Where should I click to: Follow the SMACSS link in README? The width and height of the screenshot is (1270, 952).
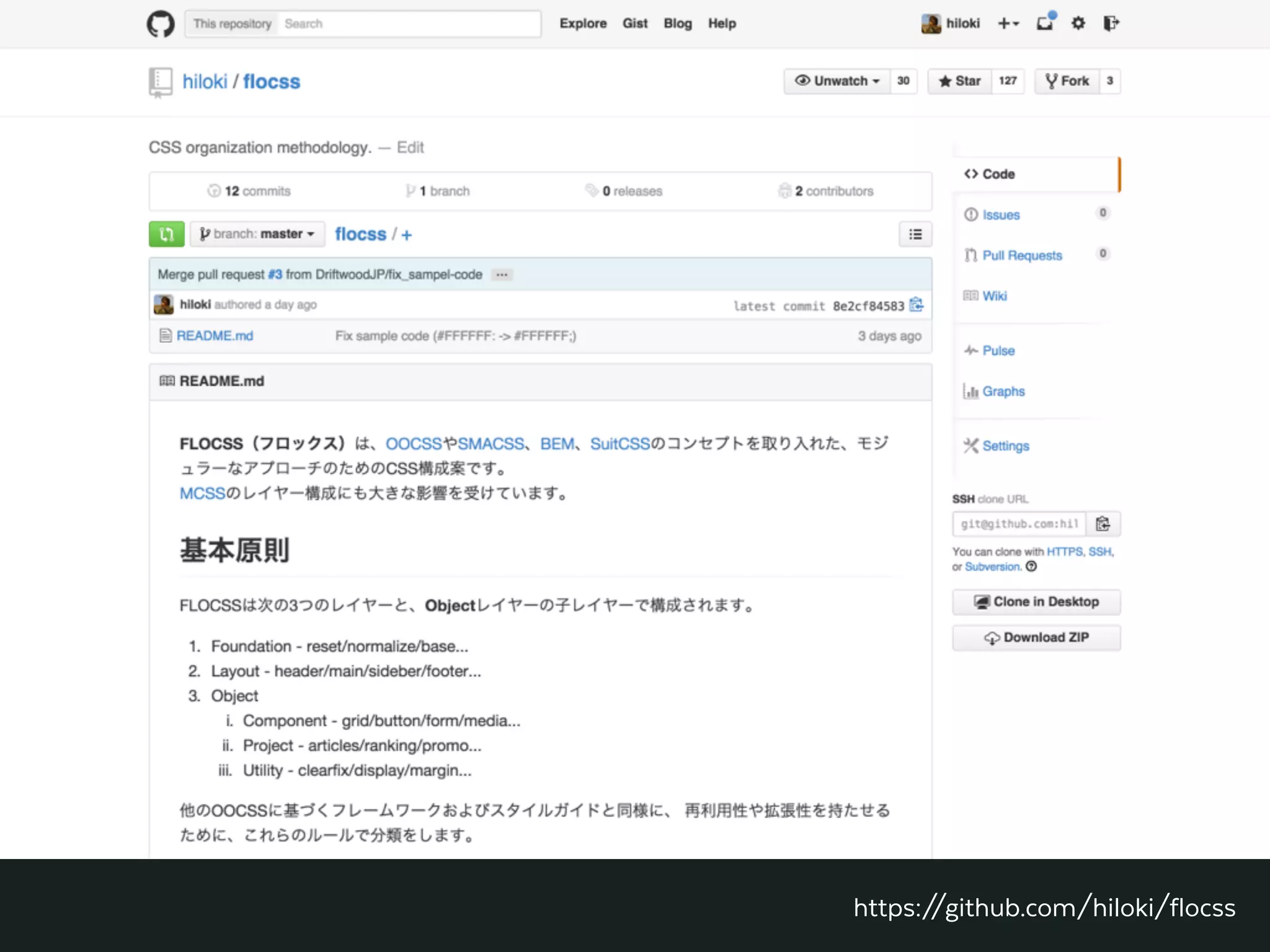point(491,444)
